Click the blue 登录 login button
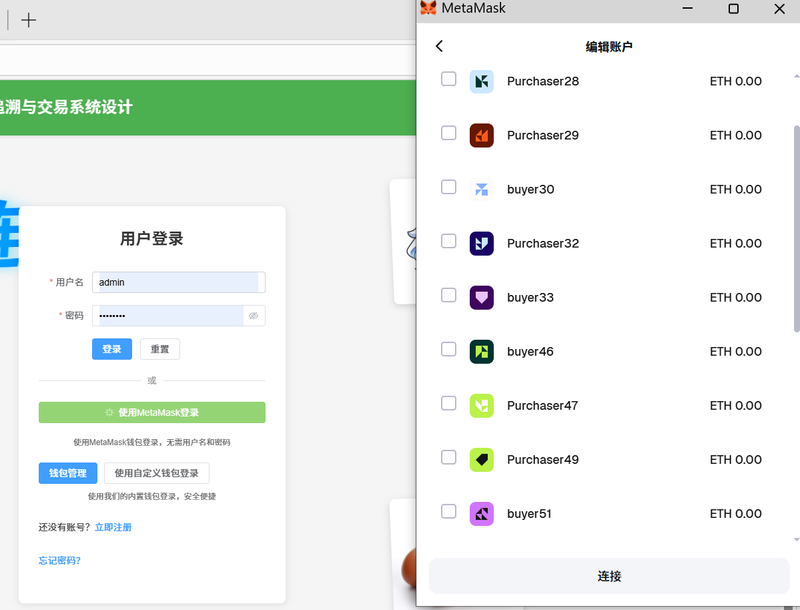The image size is (800, 610). pyautogui.click(x=112, y=349)
